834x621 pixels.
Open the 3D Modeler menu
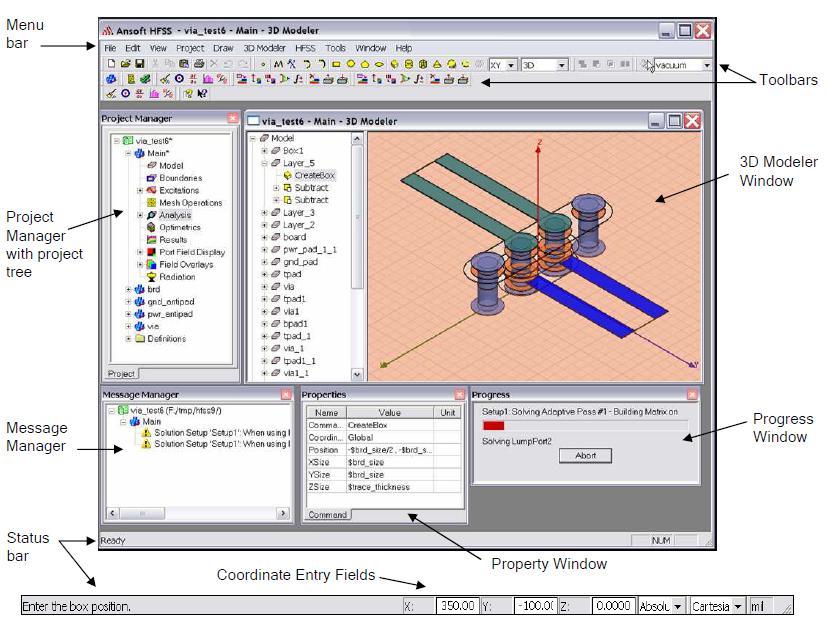264,48
